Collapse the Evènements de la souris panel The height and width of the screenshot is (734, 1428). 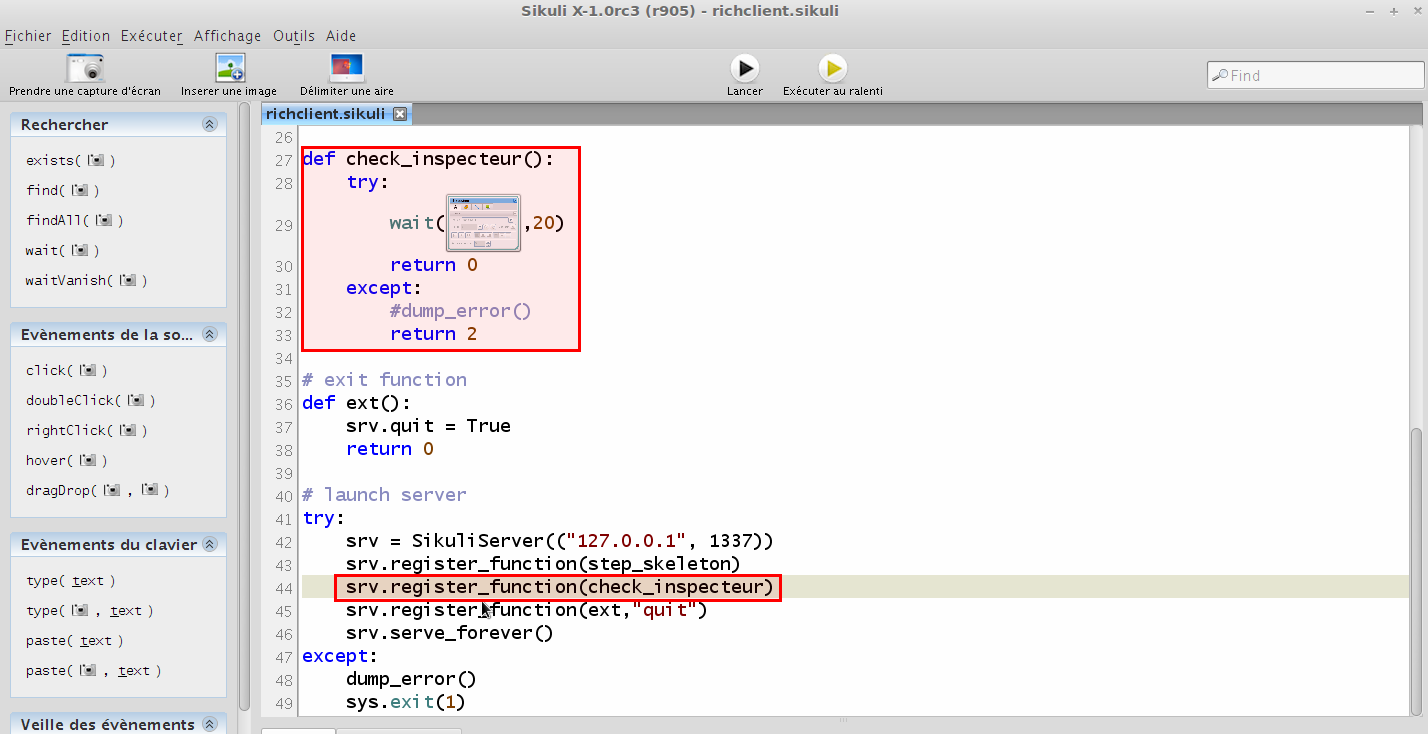point(209,335)
